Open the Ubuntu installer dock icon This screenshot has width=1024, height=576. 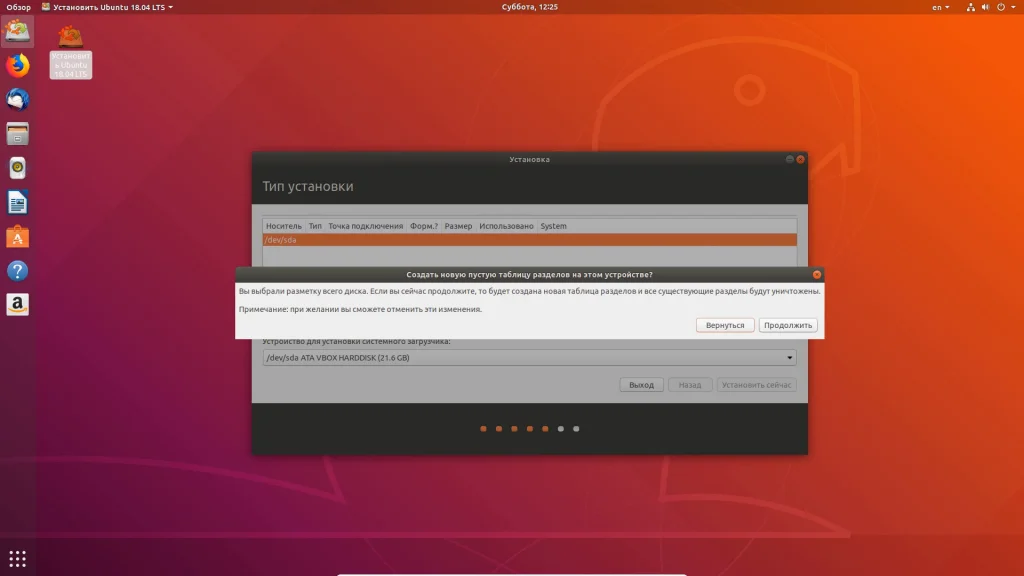point(17,31)
